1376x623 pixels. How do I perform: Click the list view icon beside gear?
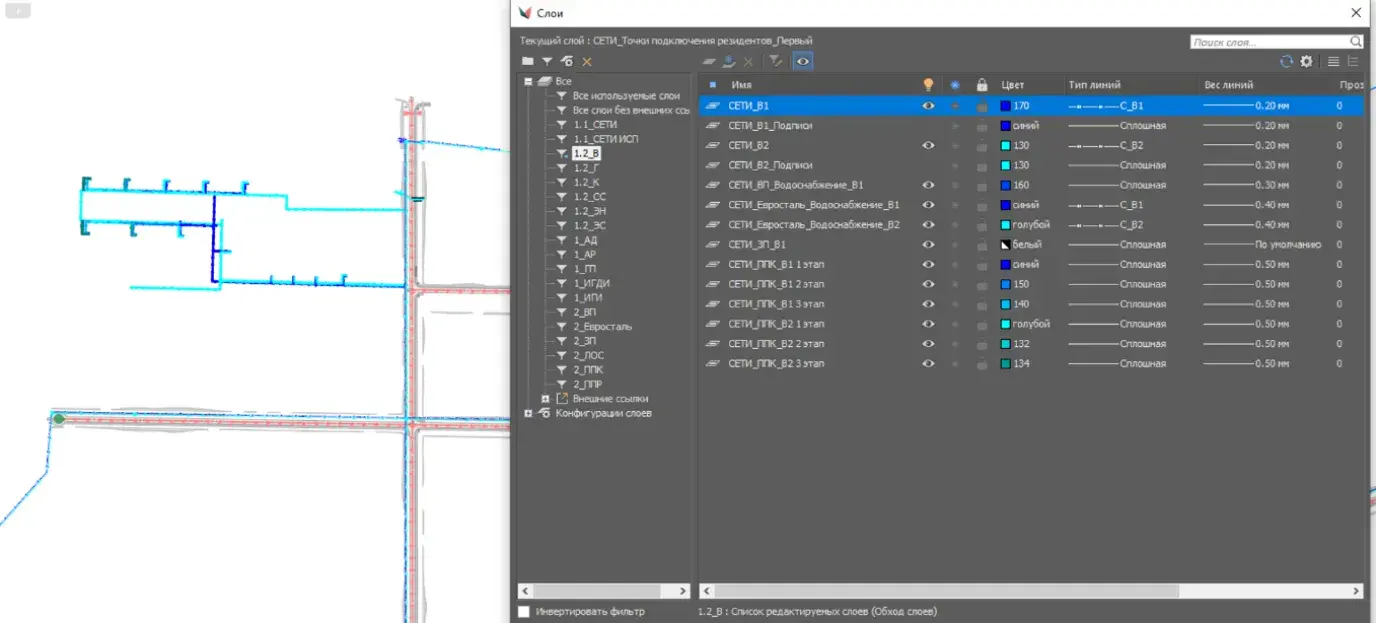click(1333, 61)
